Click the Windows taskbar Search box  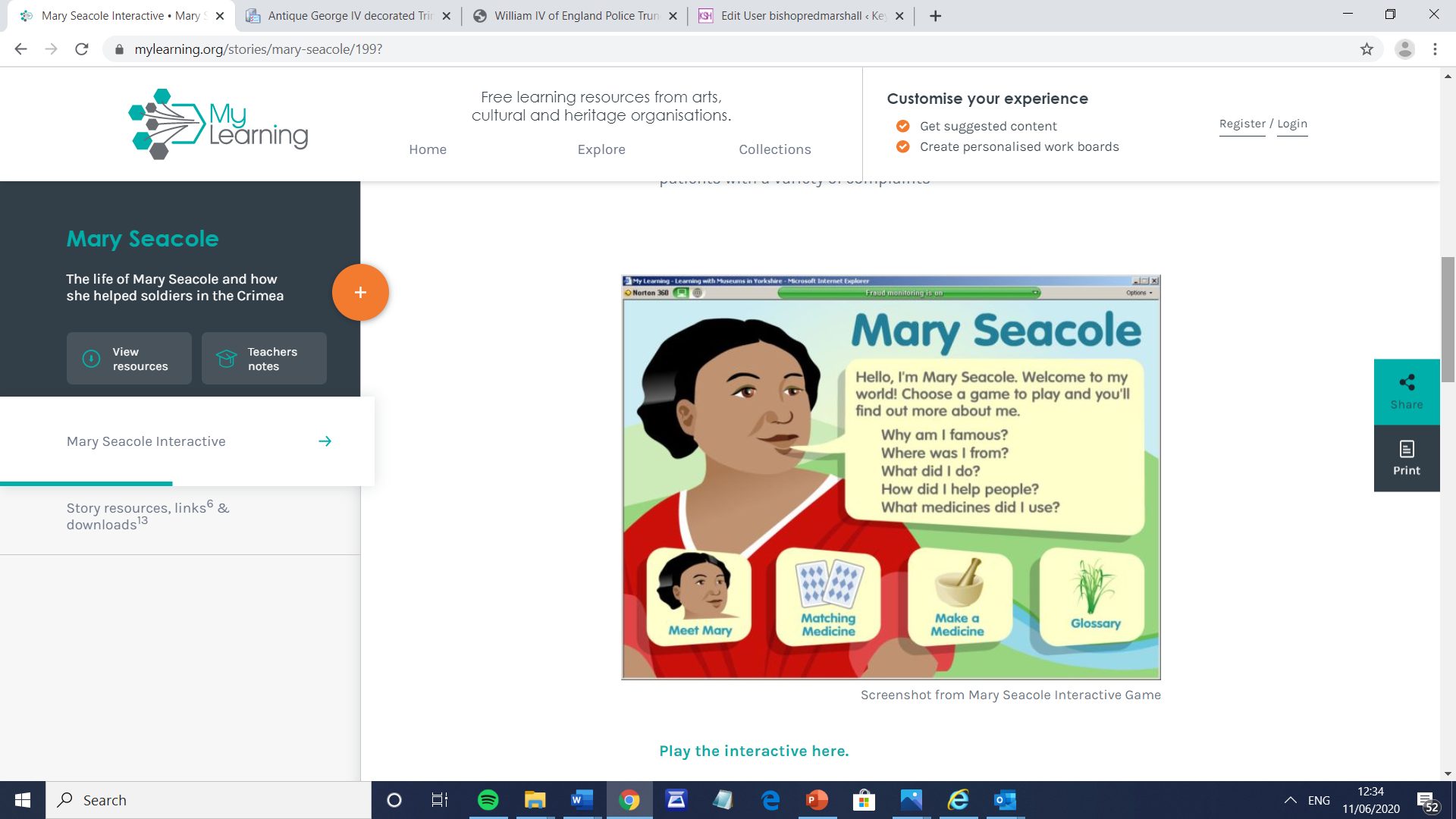click(209, 800)
